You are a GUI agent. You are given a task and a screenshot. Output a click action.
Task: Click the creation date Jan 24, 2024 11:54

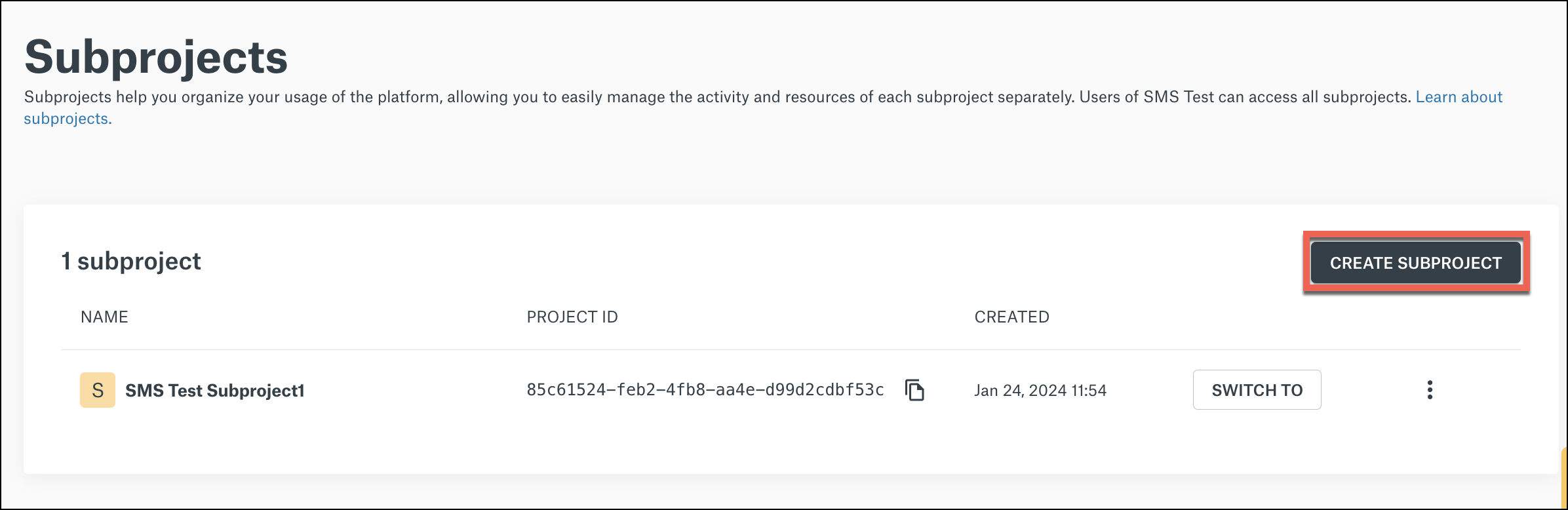coord(1041,389)
